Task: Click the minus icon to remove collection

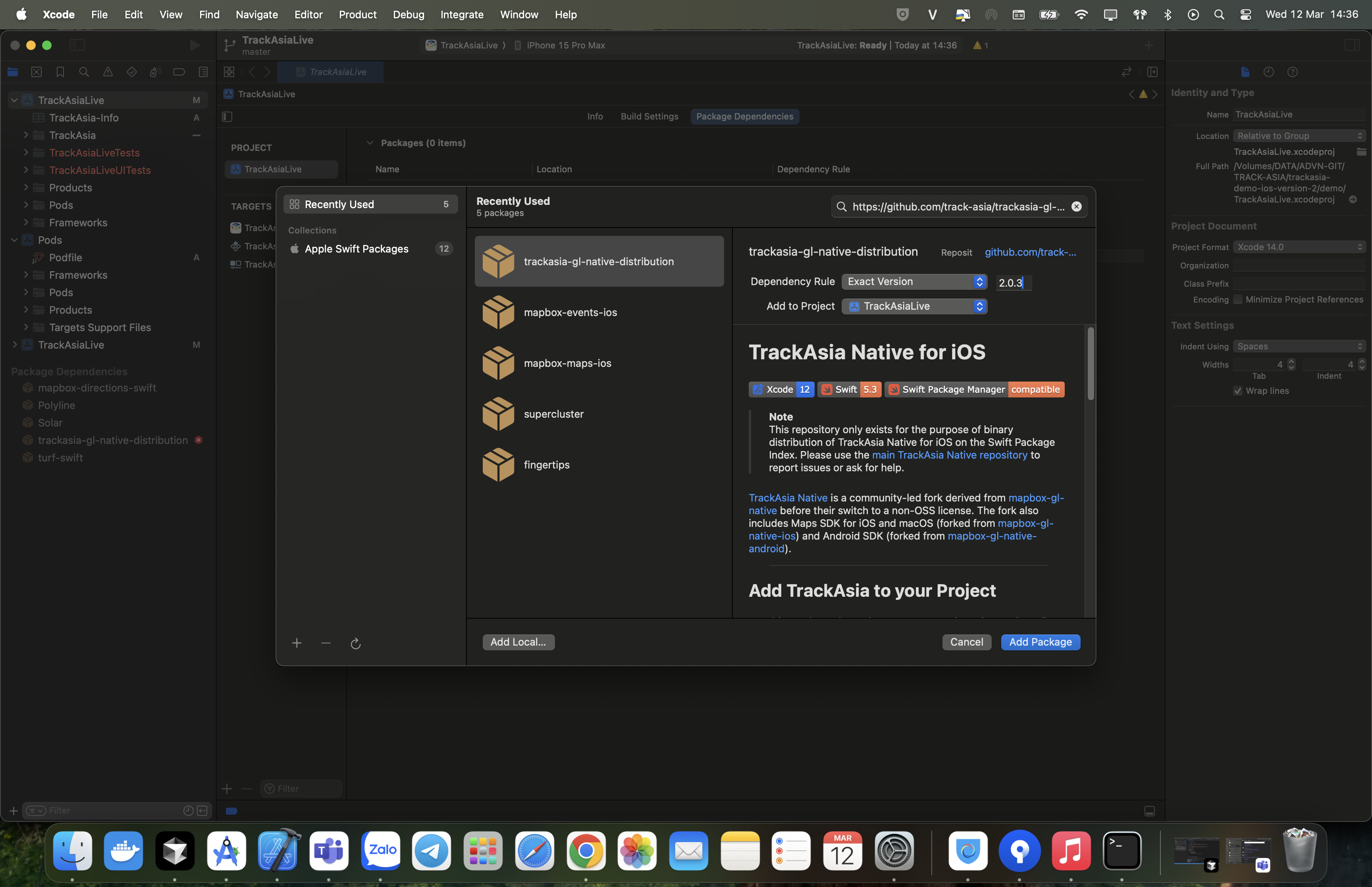Action: point(326,643)
